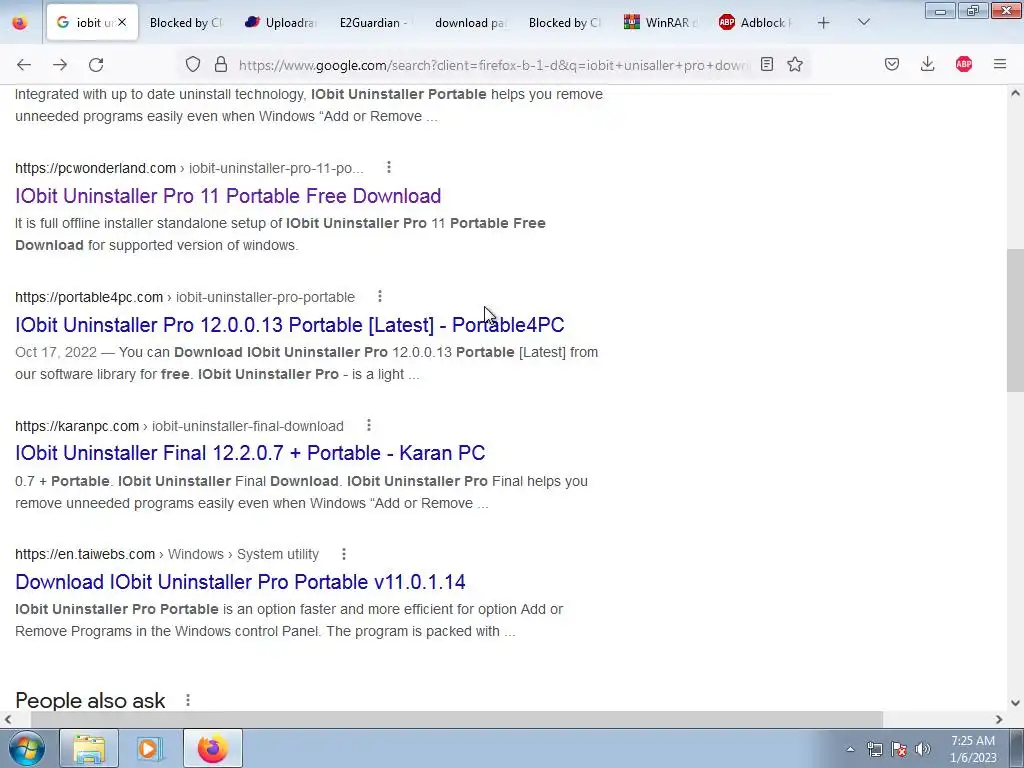
Task: Go forward to the next page
Action: coord(60,64)
